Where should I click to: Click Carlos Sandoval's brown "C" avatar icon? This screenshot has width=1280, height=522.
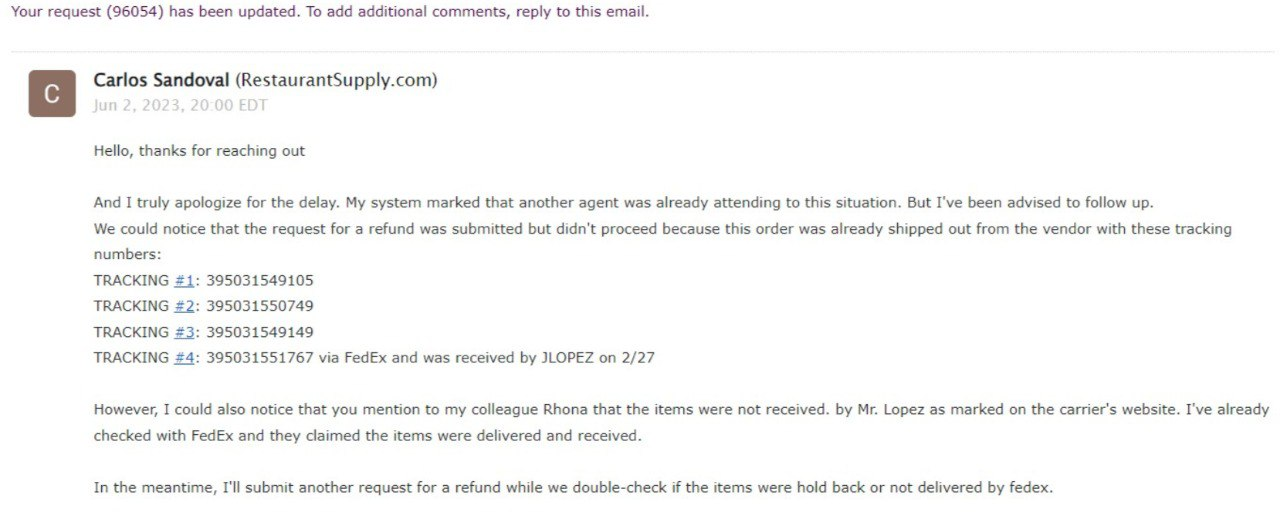coord(52,94)
